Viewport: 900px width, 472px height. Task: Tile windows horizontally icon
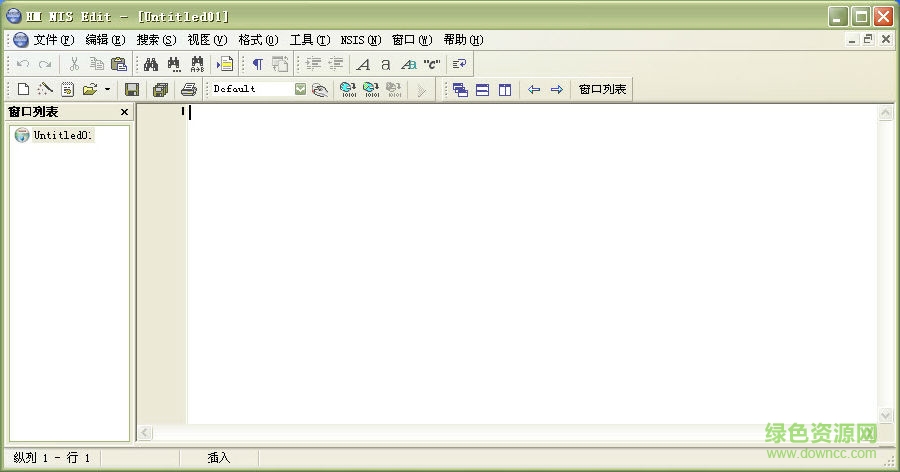pos(483,90)
